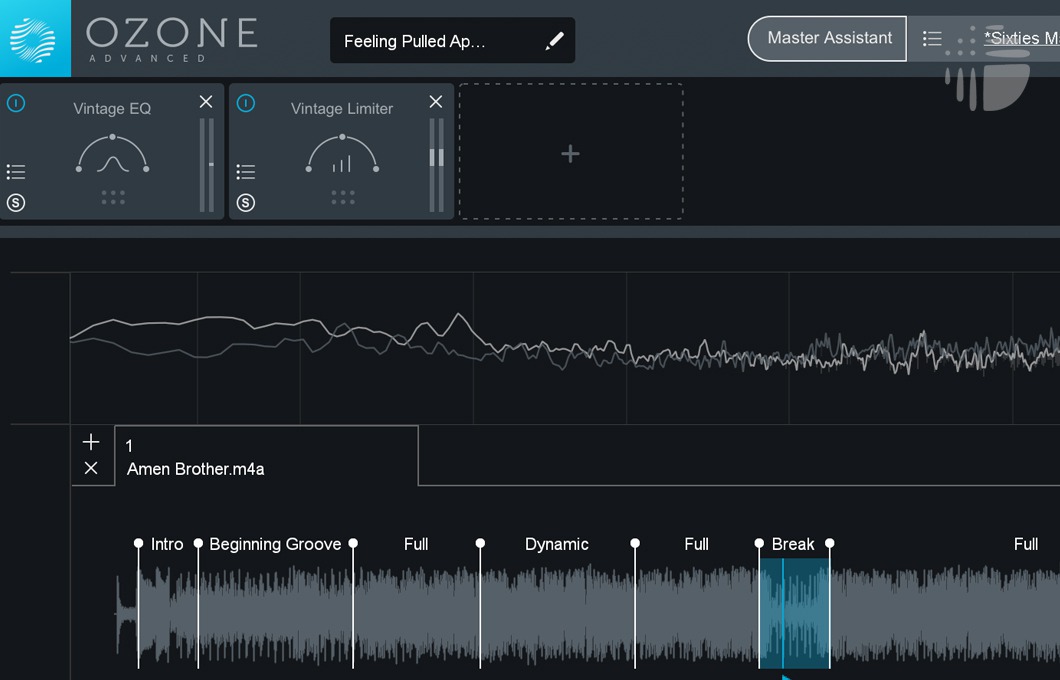The width and height of the screenshot is (1060, 680).
Task: Open the Sixties preset name
Action: (x=1021, y=39)
